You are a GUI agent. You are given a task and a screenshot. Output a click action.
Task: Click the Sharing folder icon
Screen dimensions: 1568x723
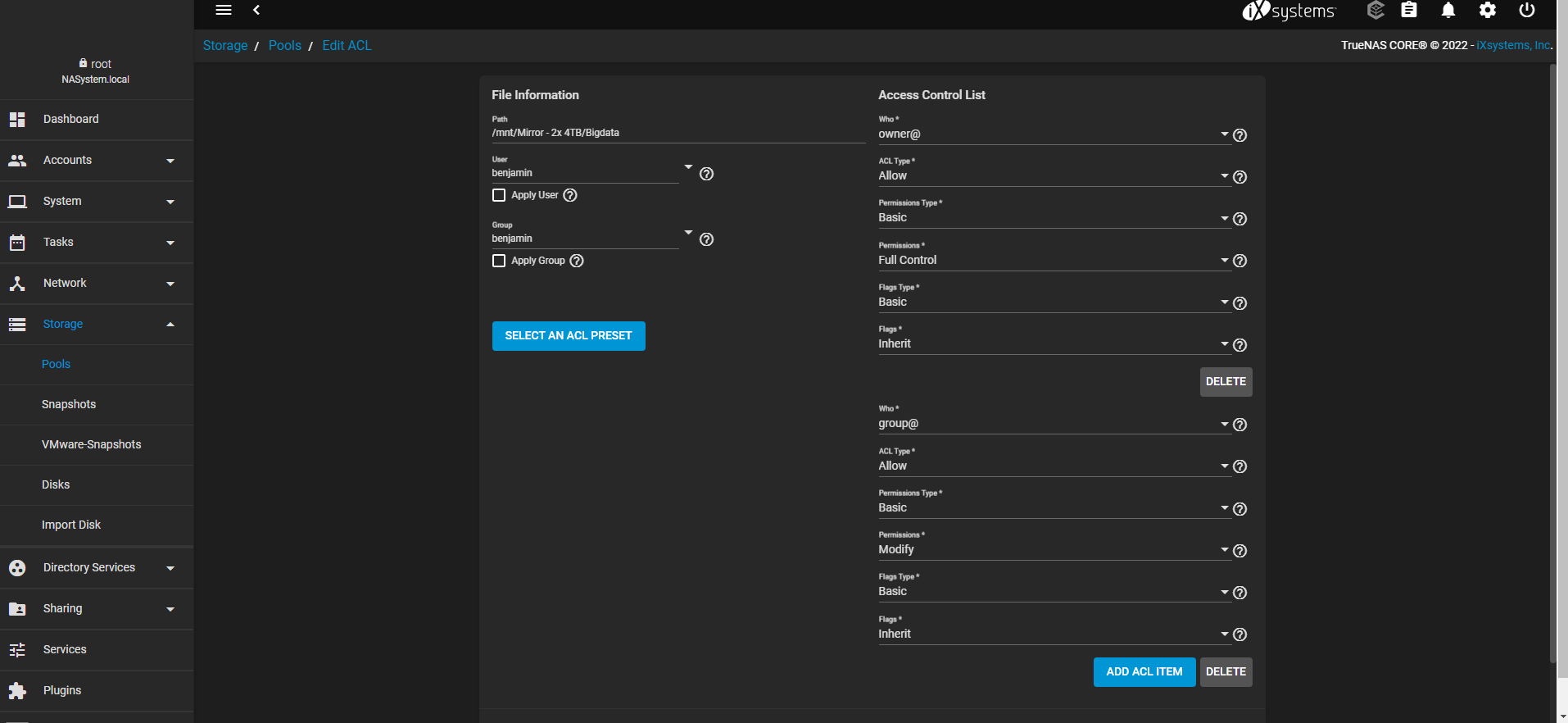tap(17, 609)
